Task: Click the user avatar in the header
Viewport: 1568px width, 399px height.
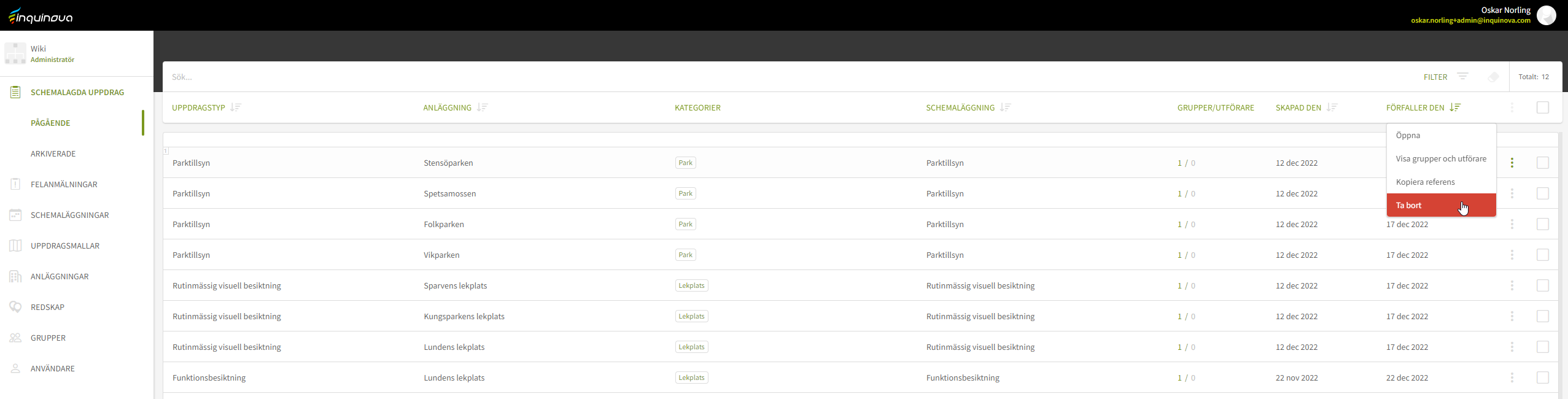Action: [1546, 15]
